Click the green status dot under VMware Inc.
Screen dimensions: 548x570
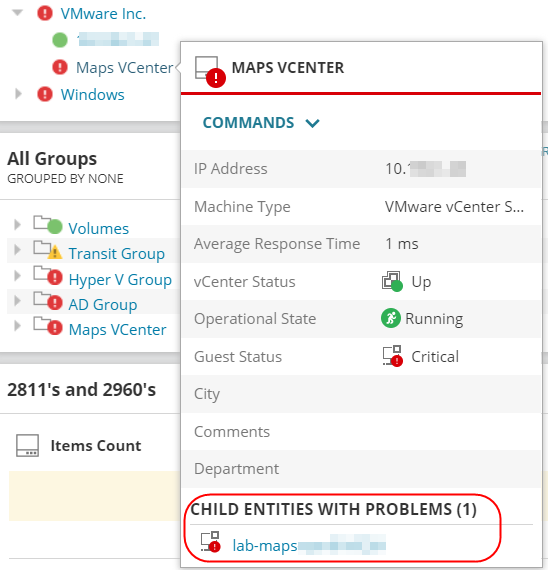point(60,40)
